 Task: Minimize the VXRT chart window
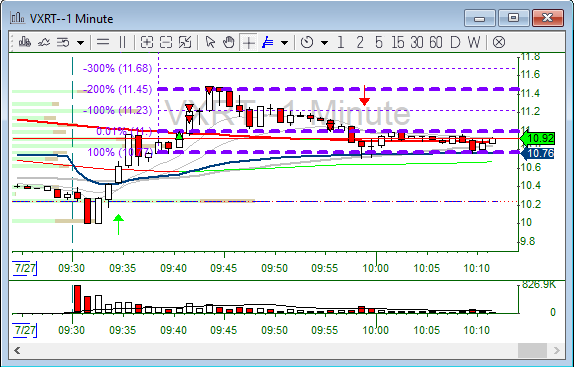[480, 18]
